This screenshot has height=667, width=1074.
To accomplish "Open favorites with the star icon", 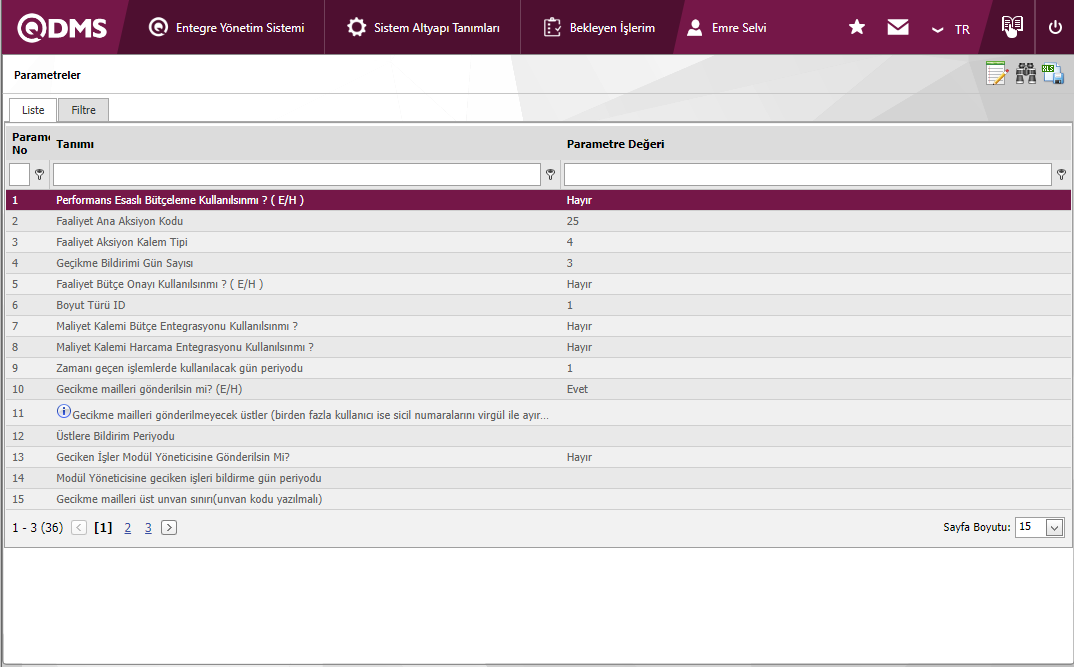I will coord(857,28).
